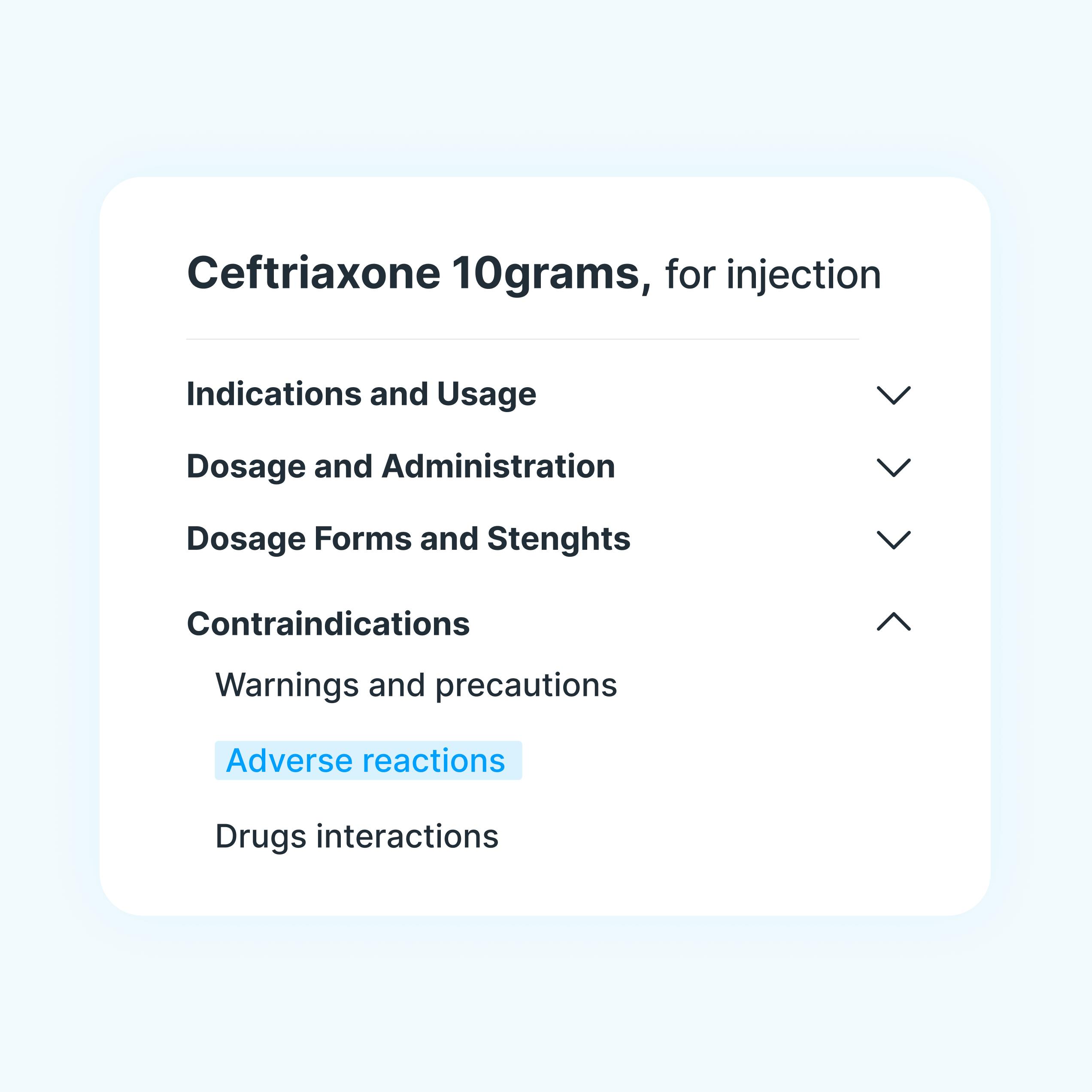Click the divider line below the title
This screenshot has width=1092, height=1092.
pyautogui.click(x=522, y=339)
